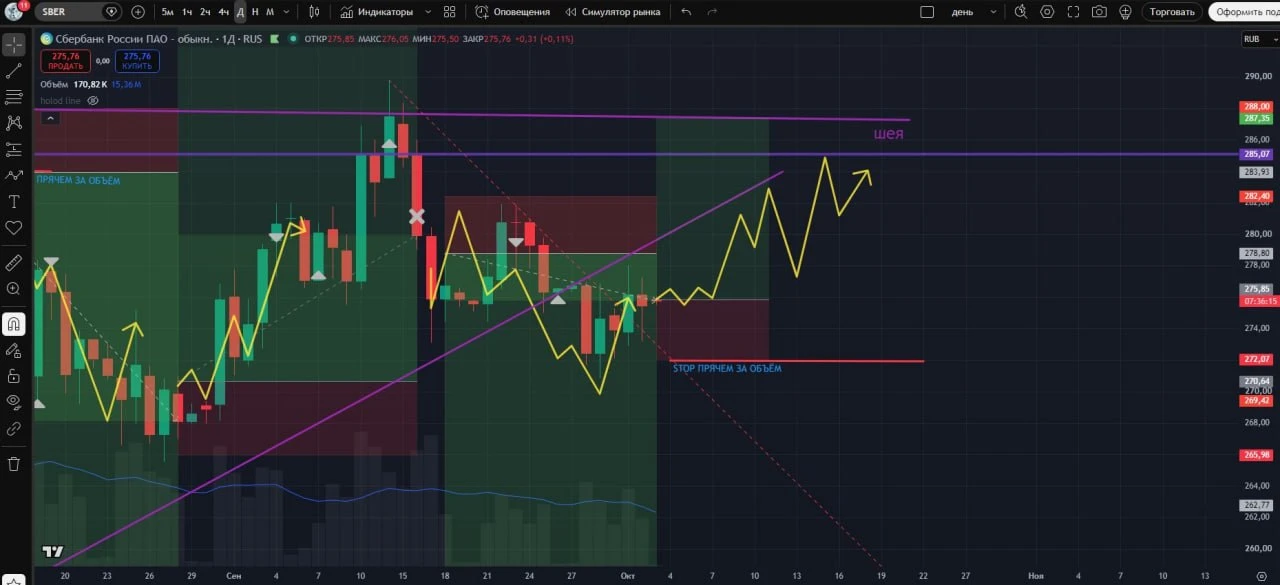The image size is (1280, 585).
Task: Toggle magnet mode on drawing toolbar
Action: 14,324
